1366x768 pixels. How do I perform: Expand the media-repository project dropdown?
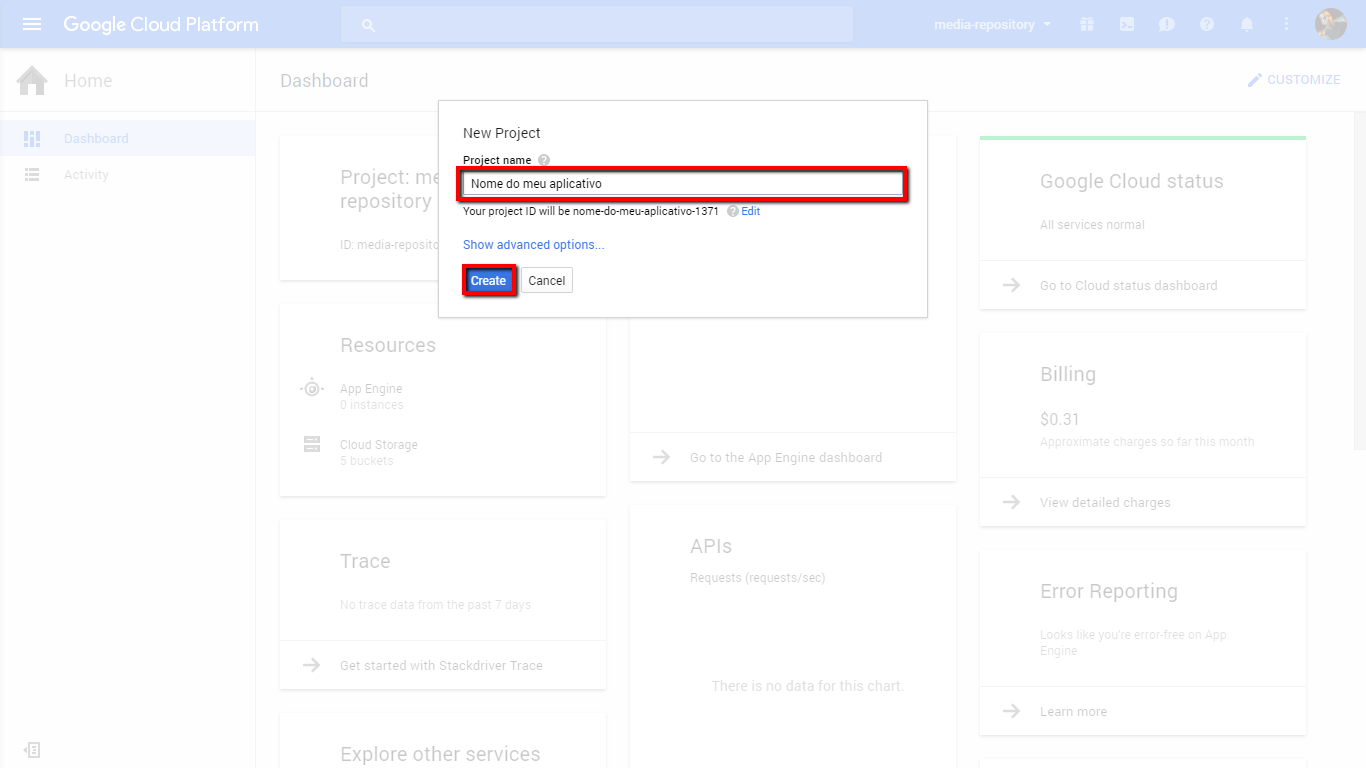click(x=992, y=24)
